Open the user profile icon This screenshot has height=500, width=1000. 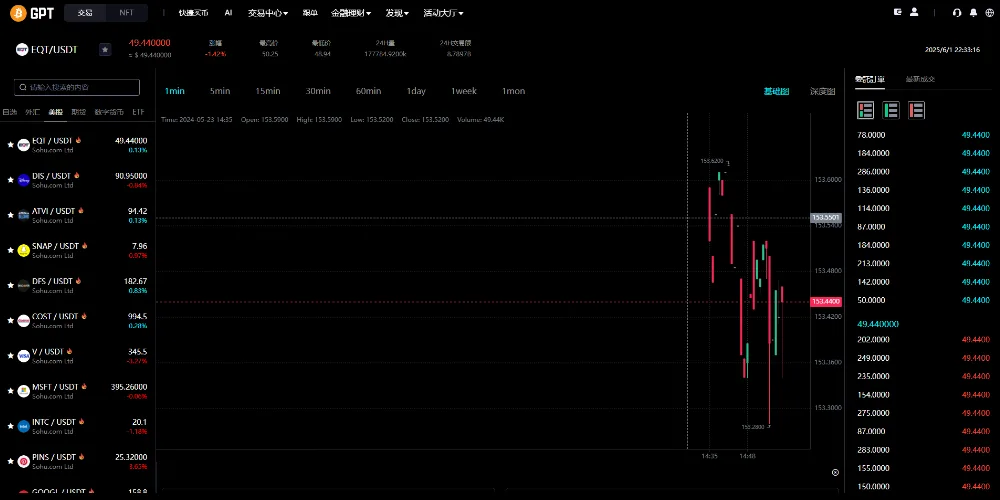click(913, 12)
